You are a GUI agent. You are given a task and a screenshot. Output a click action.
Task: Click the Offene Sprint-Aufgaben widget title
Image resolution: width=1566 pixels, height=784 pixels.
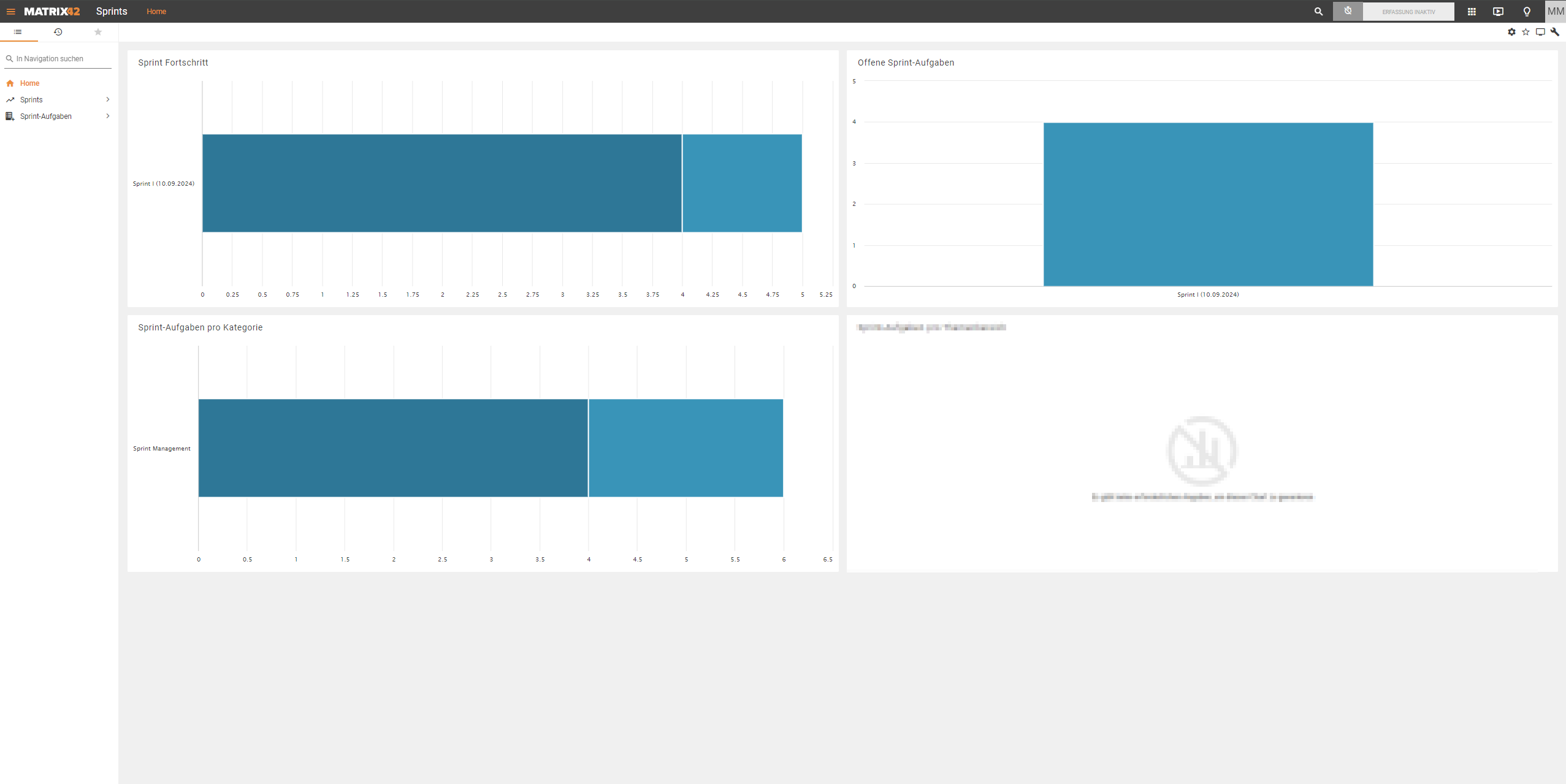906,63
